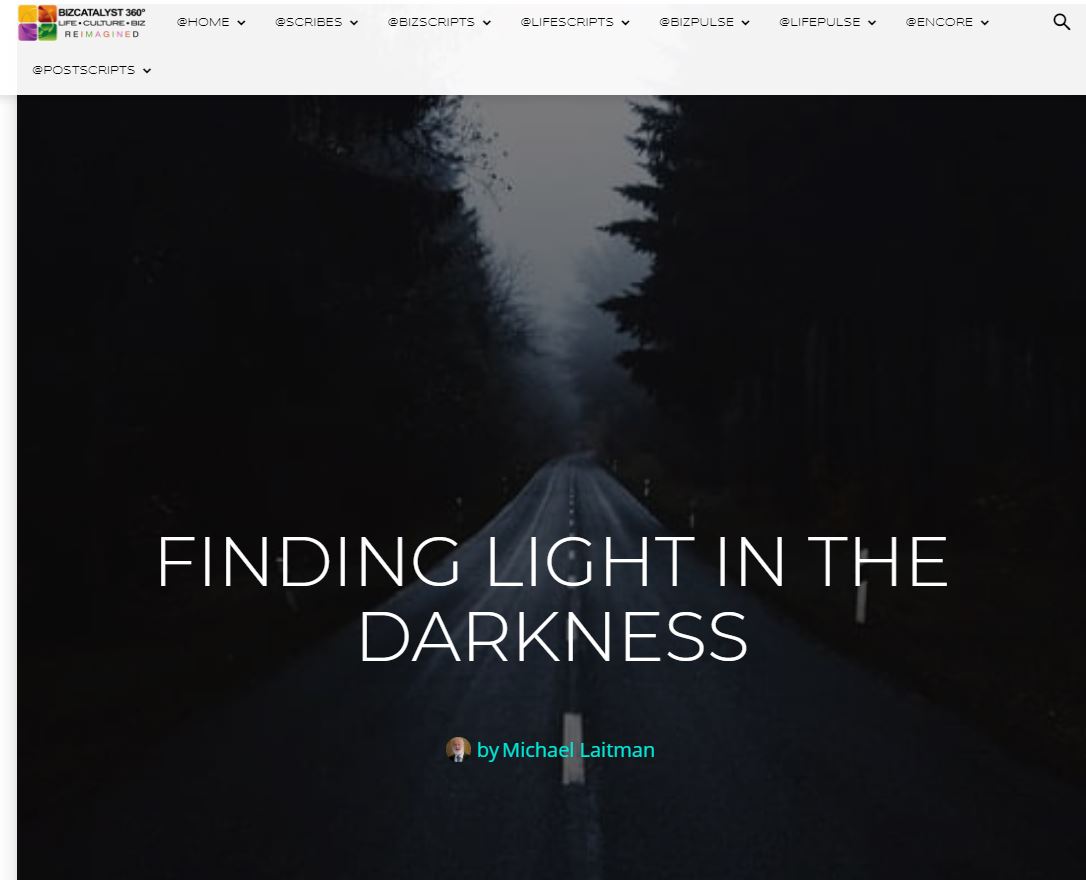1086x880 pixels.
Task: Open the Michael Laitman author link
Action: 578,750
